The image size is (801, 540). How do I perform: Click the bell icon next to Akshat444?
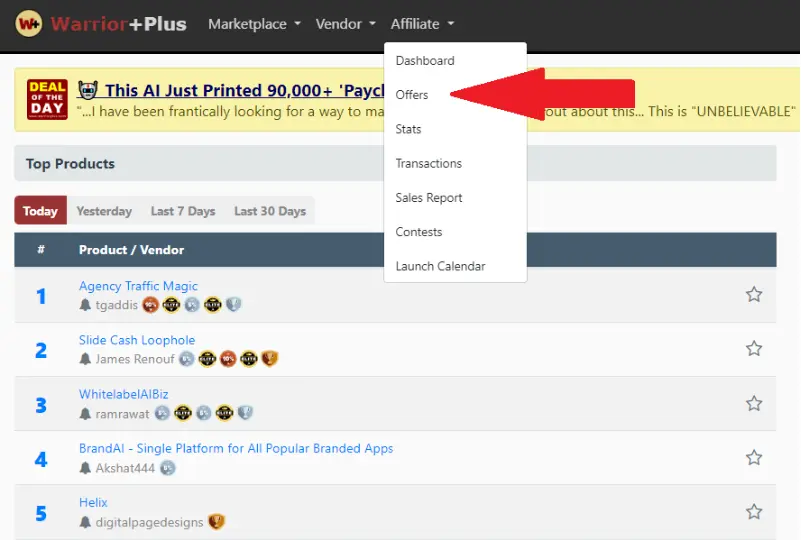85,468
